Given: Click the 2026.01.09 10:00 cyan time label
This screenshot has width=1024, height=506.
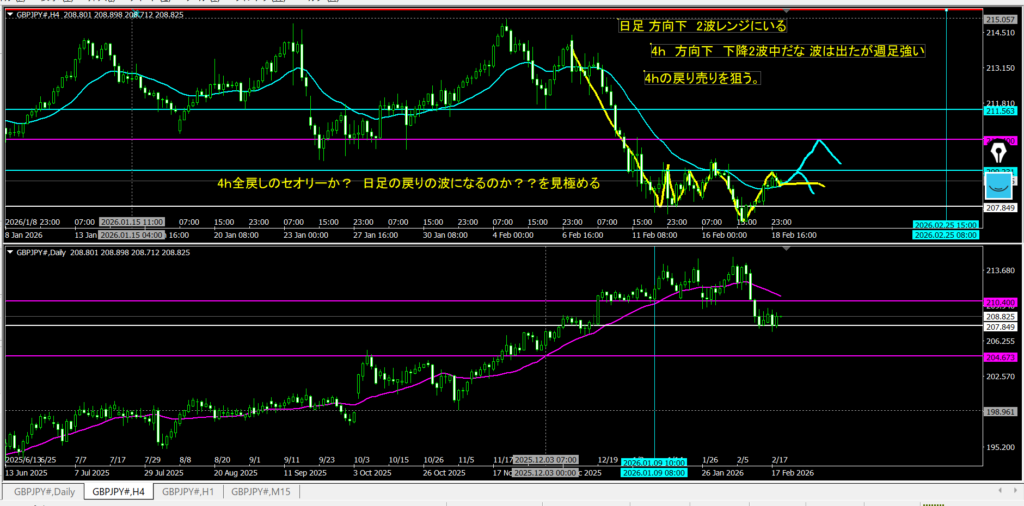Looking at the screenshot, I should [653, 463].
